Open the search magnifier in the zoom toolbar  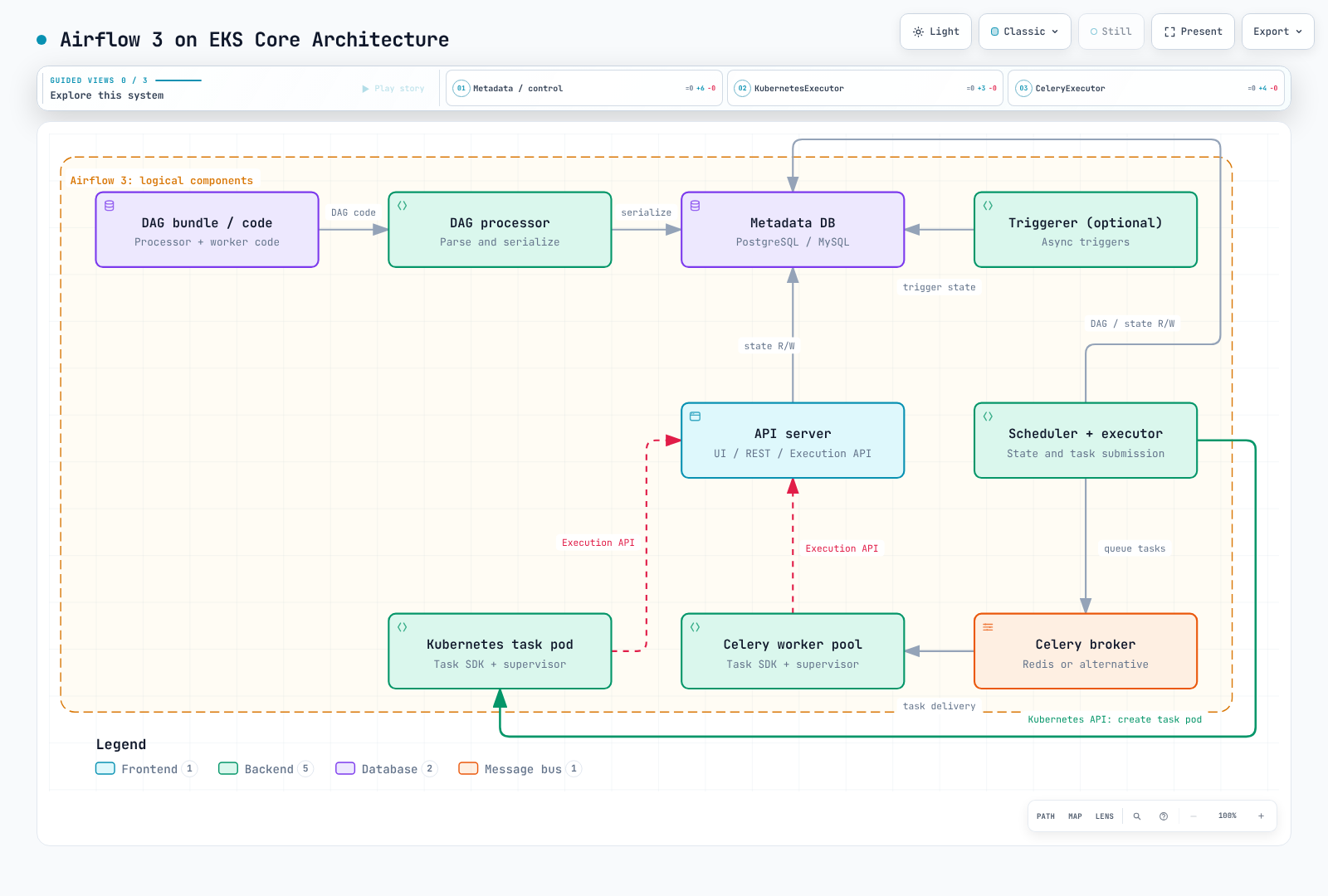tap(1137, 816)
